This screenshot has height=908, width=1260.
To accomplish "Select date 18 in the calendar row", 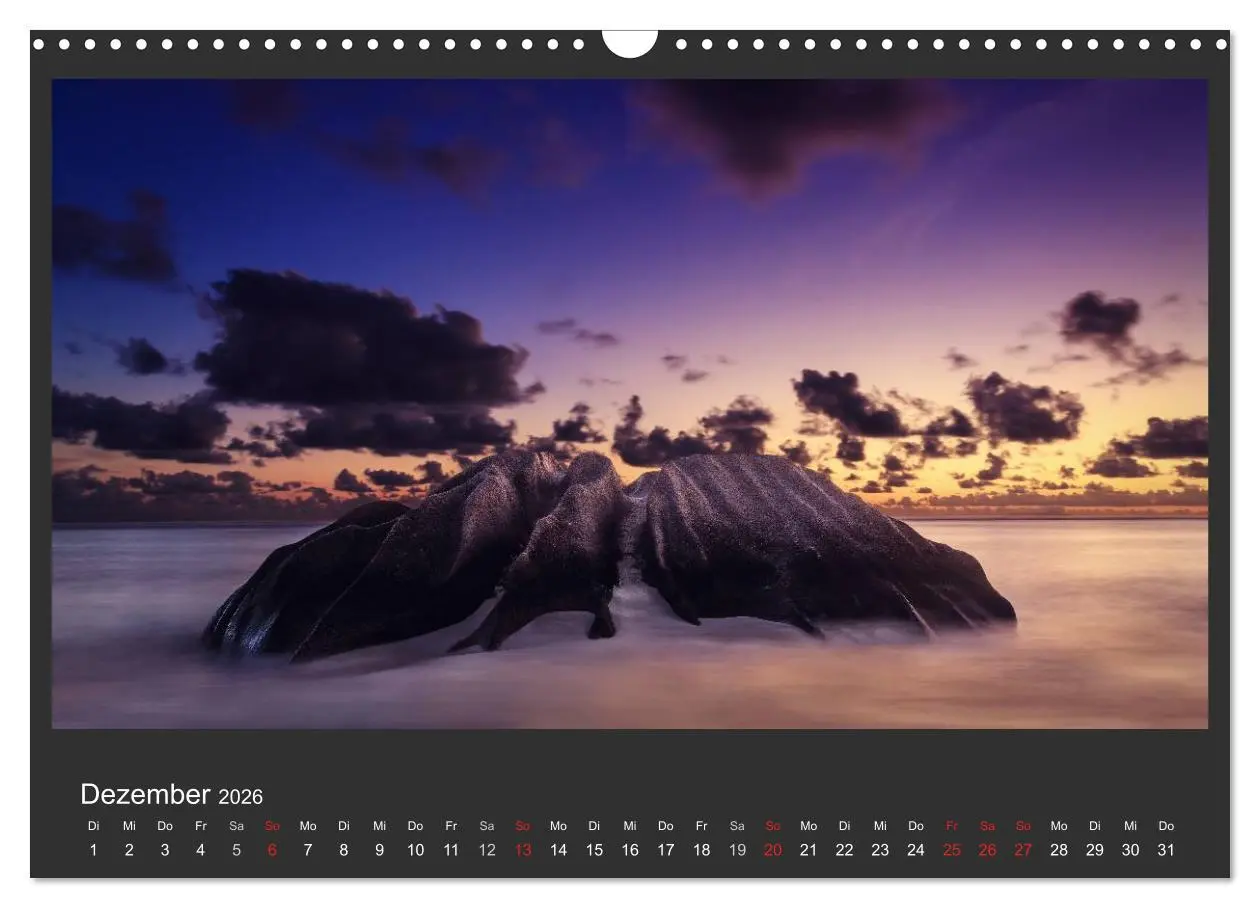I will [701, 850].
